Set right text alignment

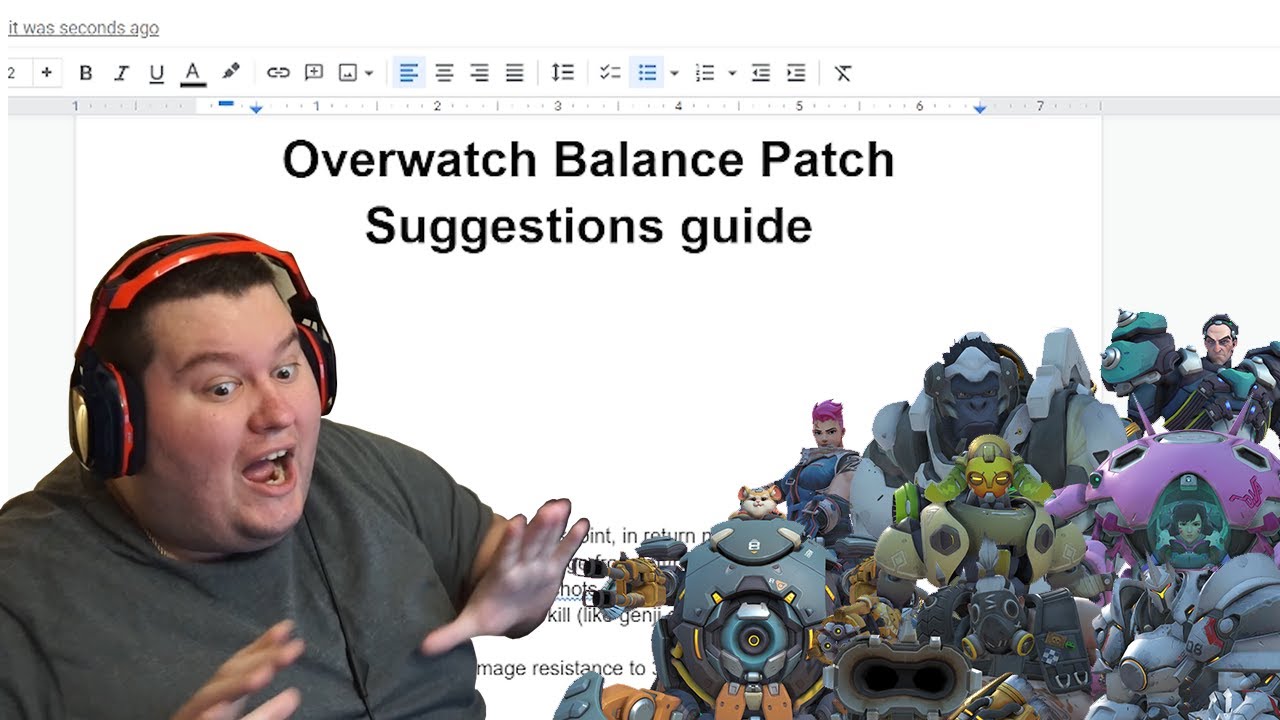pyautogui.click(x=479, y=73)
